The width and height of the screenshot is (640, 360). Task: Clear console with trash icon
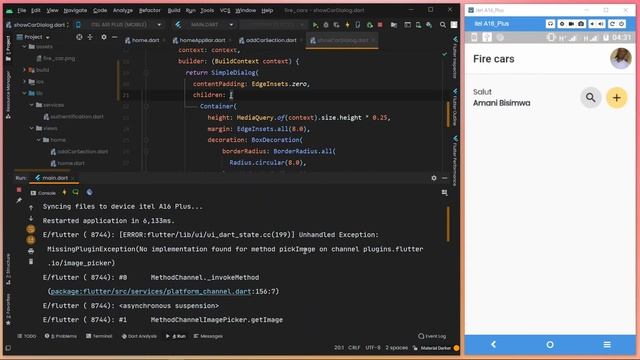point(31,262)
